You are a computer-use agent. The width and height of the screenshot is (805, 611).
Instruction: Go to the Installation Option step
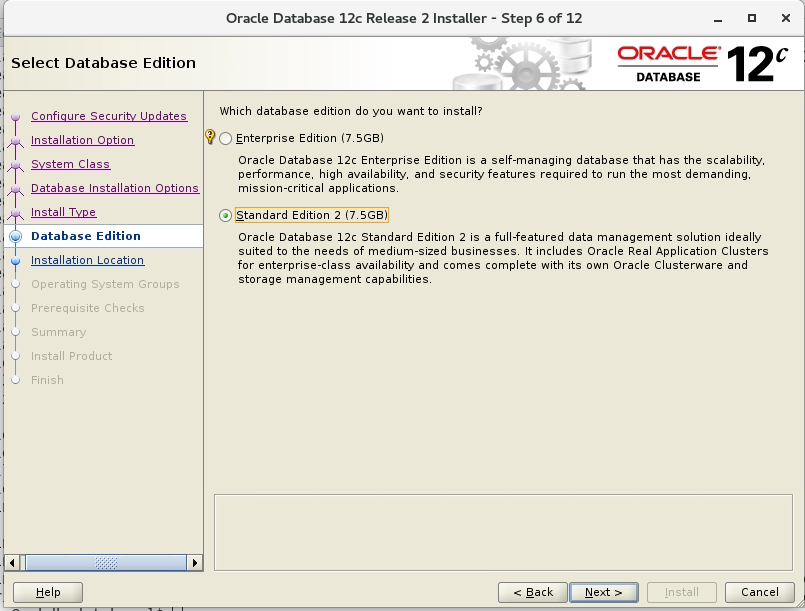point(83,140)
